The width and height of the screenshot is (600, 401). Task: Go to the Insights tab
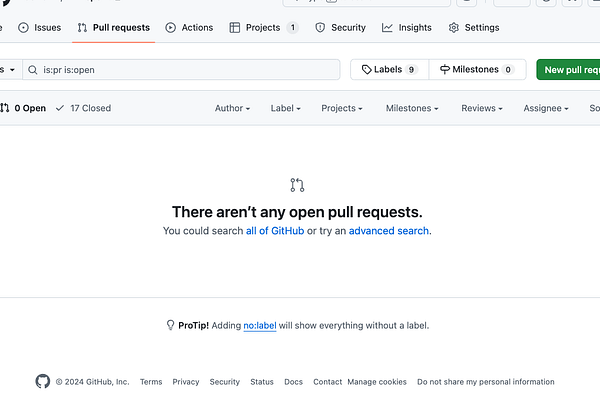[407, 28]
